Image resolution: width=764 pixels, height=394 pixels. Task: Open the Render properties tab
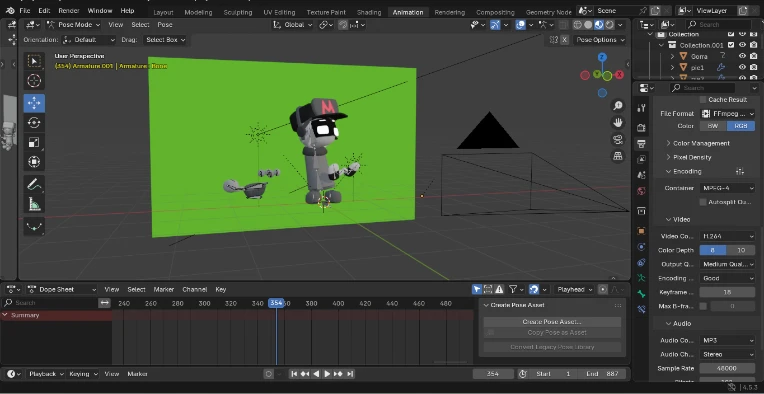coord(641,128)
